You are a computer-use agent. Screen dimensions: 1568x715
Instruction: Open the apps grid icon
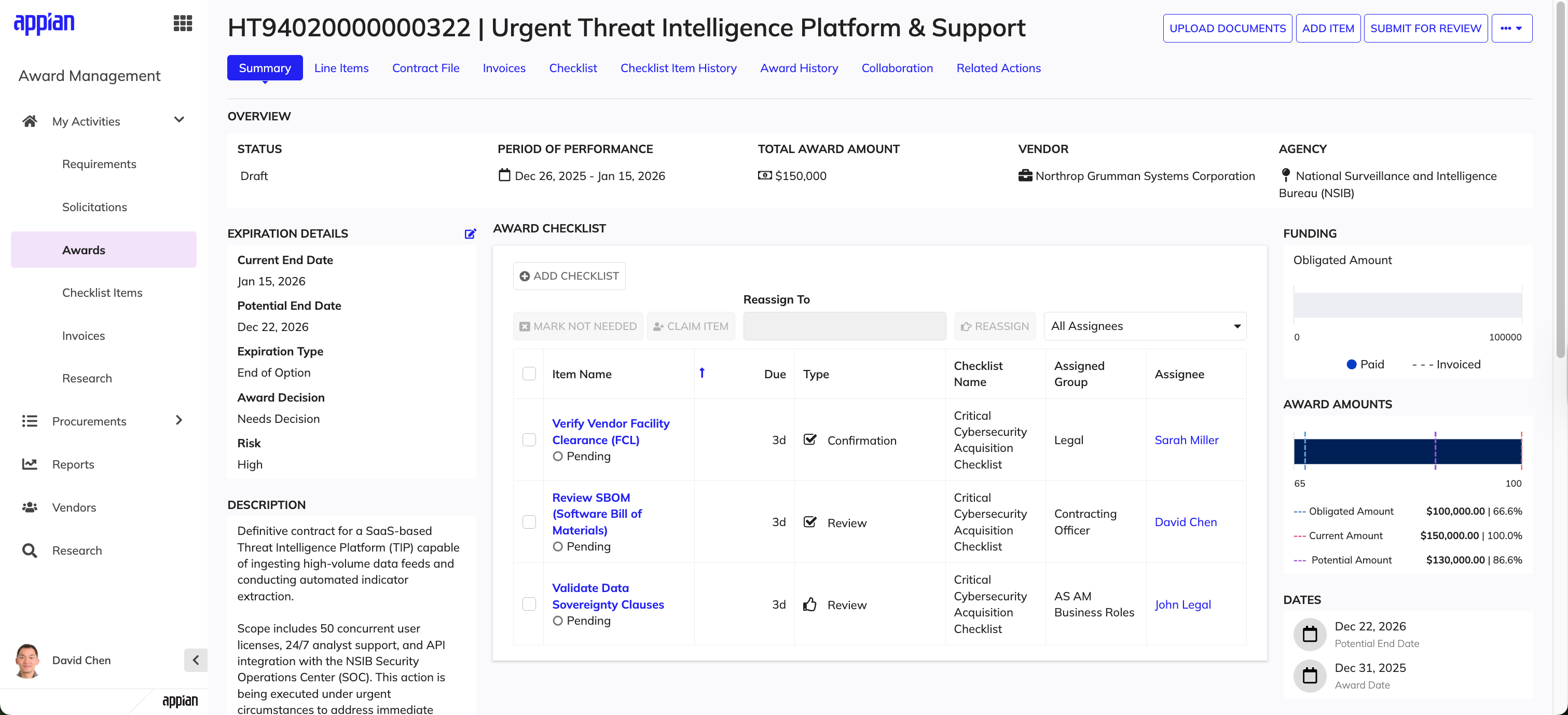pyautogui.click(x=183, y=23)
